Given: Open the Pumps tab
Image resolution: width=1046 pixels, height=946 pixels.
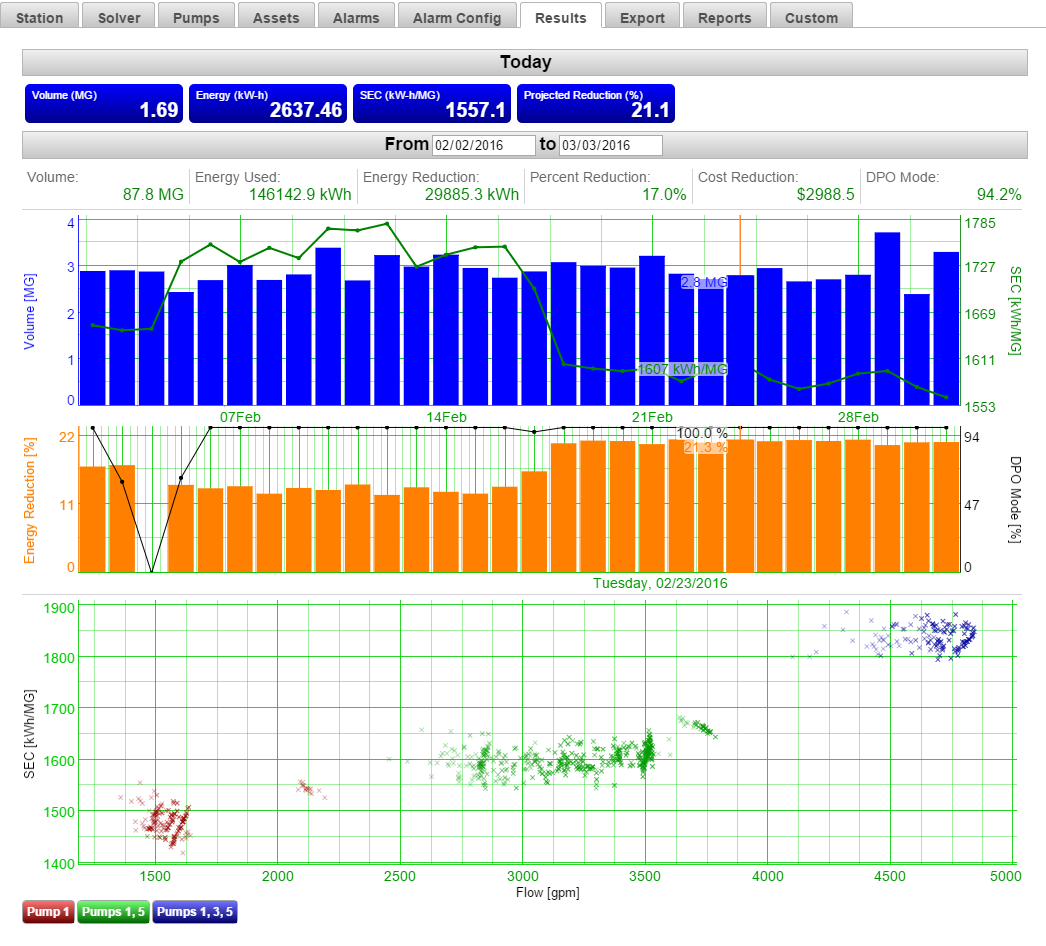Looking at the screenshot, I should point(197,17).
